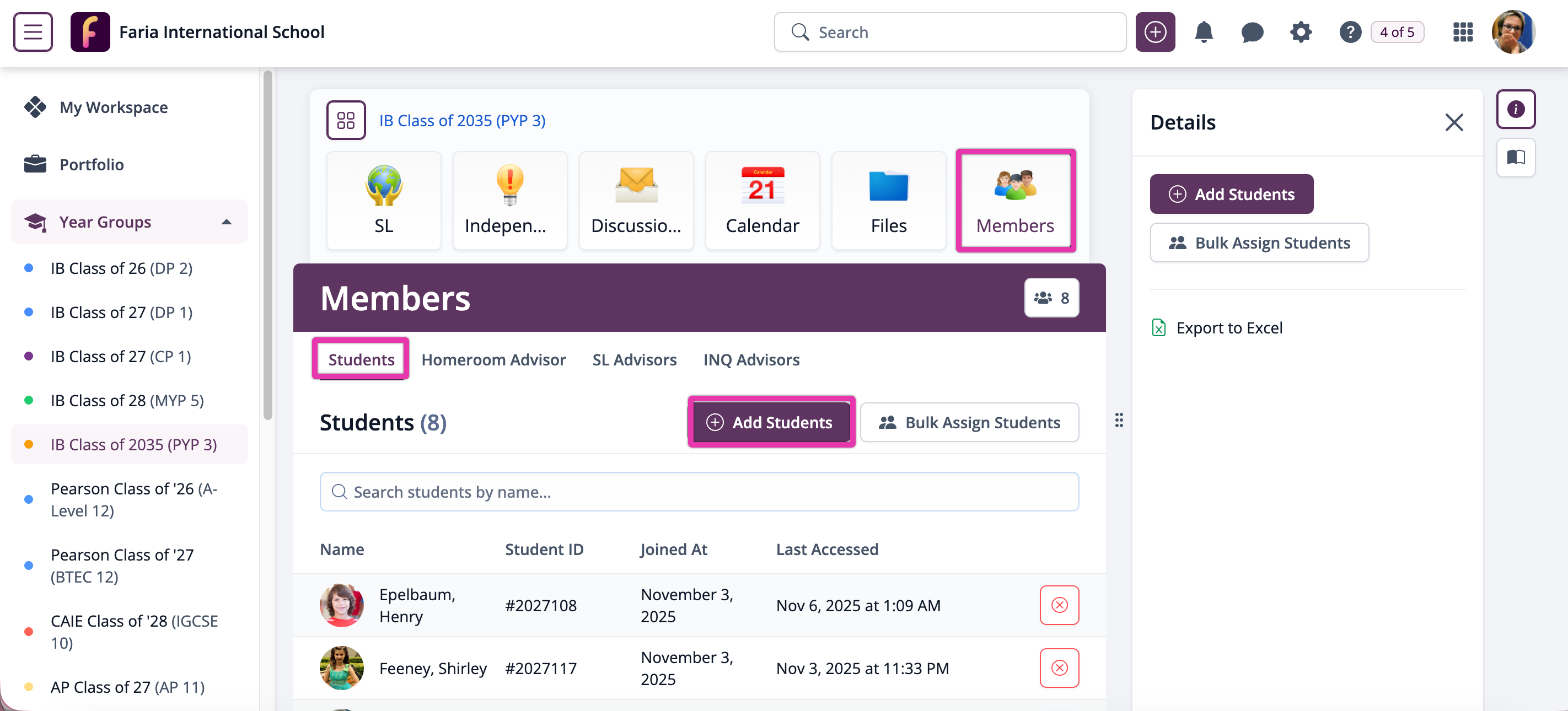Click student ID #2027117
1568x711 pixels.
coord(540,668)
